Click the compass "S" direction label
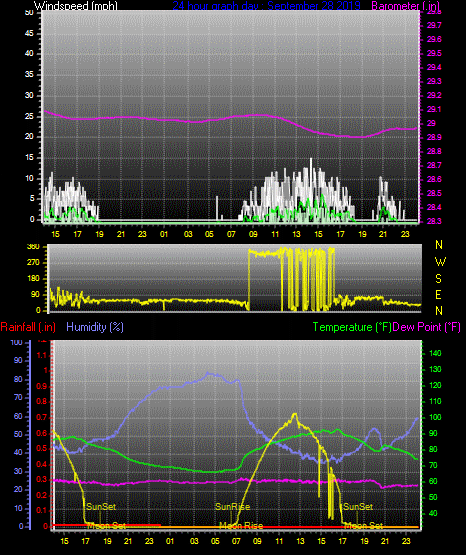Image resolution: width=466 pixels, height=555 pixels. click(x=438, y=279)
